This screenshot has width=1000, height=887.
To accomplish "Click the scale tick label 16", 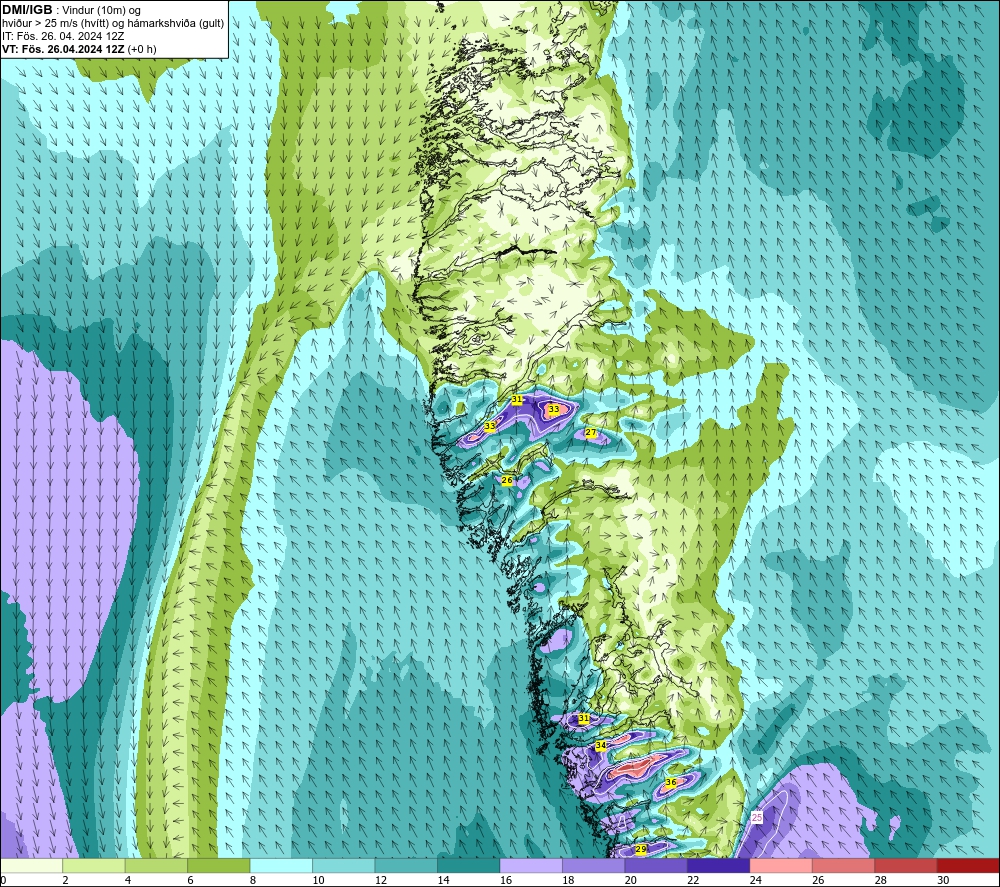I will point(506,880).
